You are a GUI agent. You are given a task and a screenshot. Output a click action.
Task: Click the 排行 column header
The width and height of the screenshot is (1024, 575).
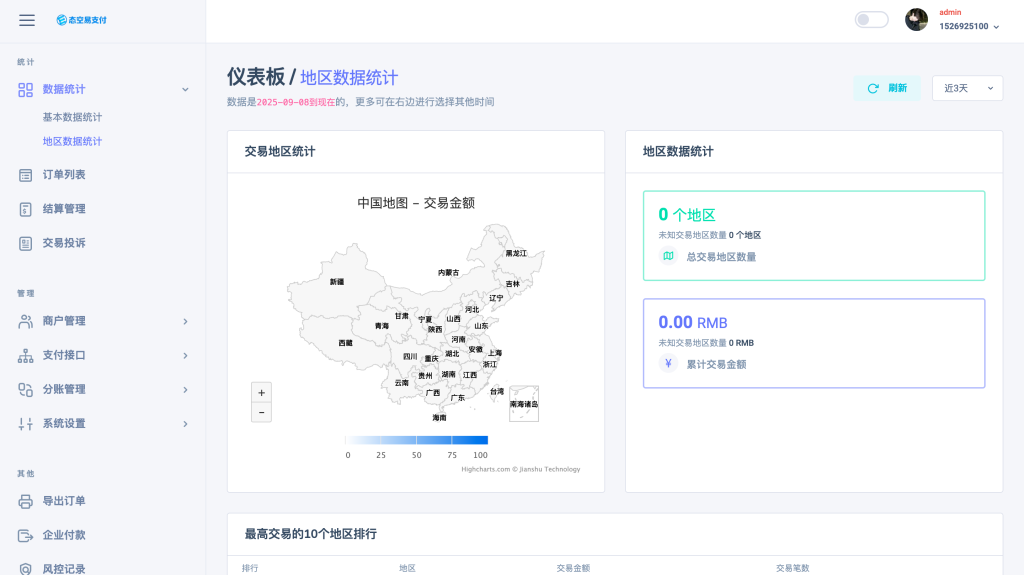click(250, 568)
